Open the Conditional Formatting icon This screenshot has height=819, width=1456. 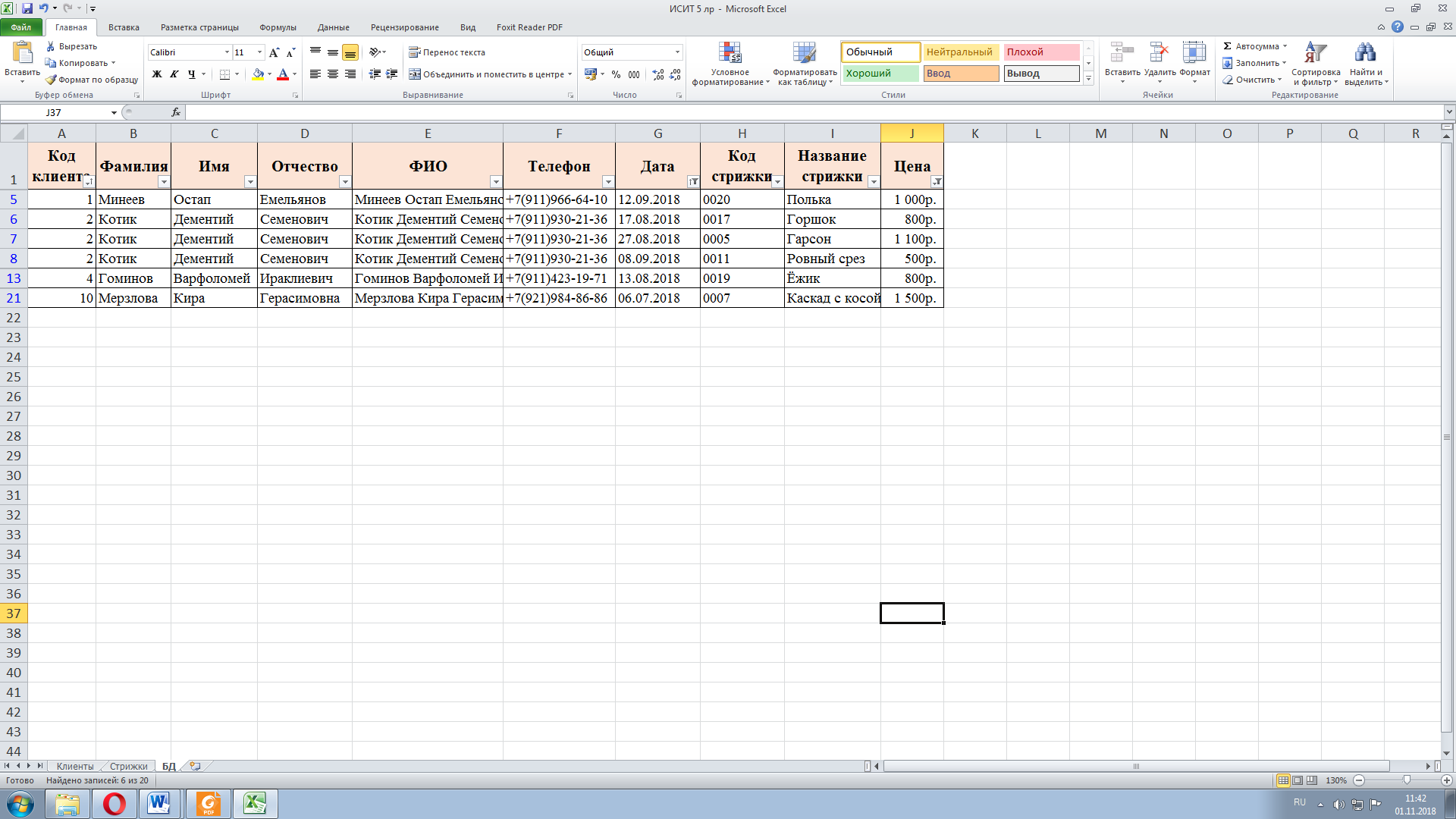coord(730,53)
